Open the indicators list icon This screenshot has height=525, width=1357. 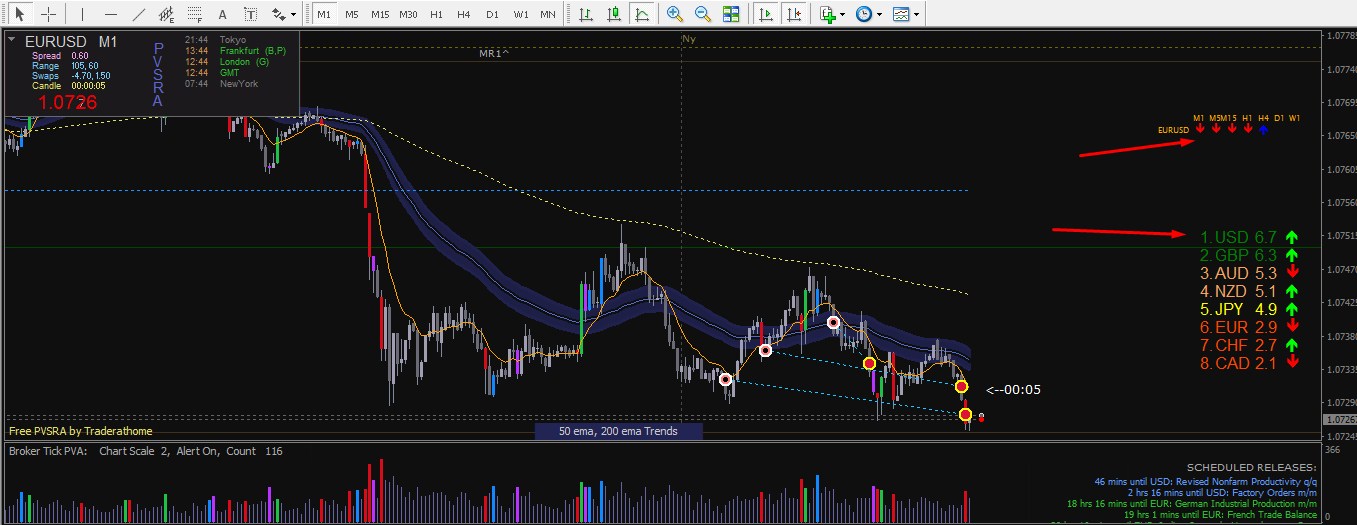[x=827, y=15]
